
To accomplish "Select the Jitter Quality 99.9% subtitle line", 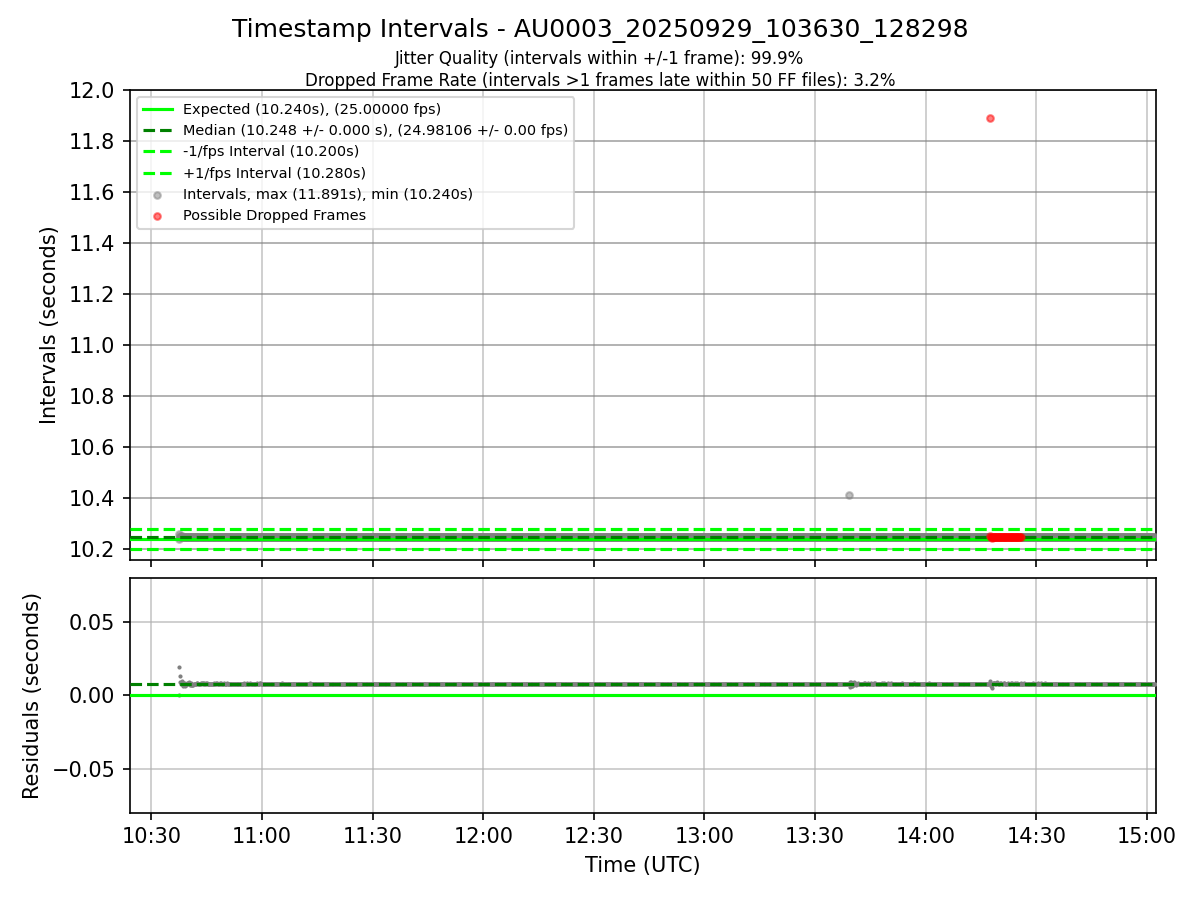I will click(x=599, y=58).
